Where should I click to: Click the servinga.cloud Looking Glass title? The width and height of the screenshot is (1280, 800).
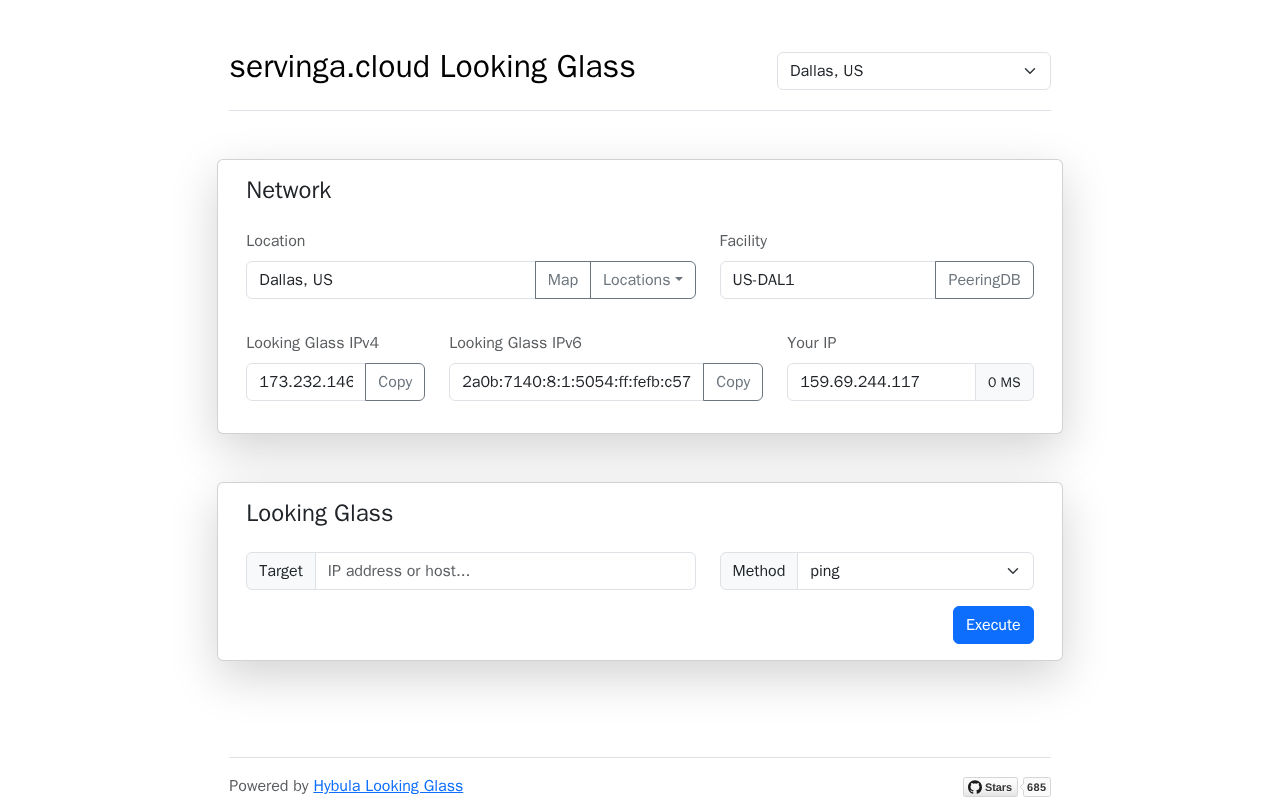click(432, 67)
